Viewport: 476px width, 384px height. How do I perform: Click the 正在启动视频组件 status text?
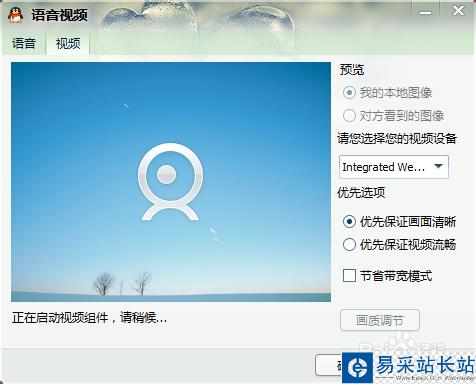coord(89,318)
